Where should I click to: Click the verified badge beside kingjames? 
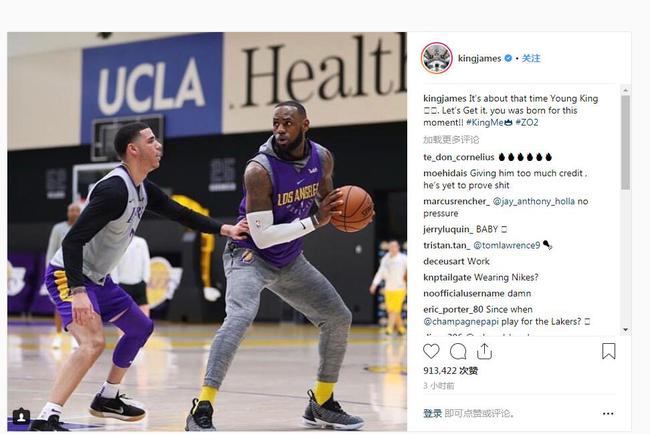(x=507, y=58)
